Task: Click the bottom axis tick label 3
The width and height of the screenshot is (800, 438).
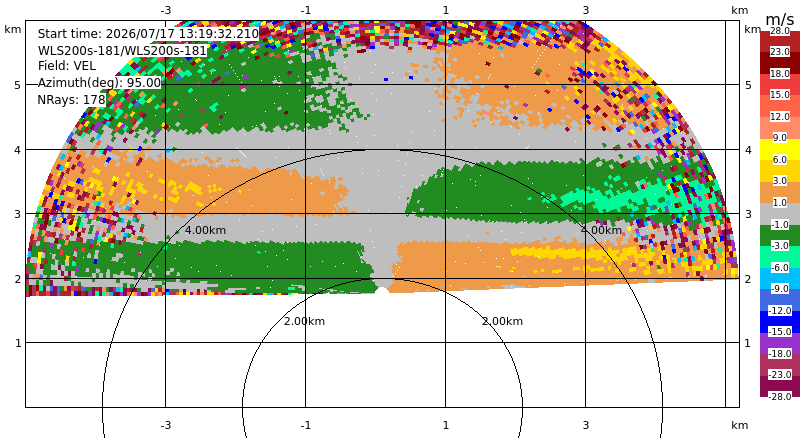Action: 586,425
